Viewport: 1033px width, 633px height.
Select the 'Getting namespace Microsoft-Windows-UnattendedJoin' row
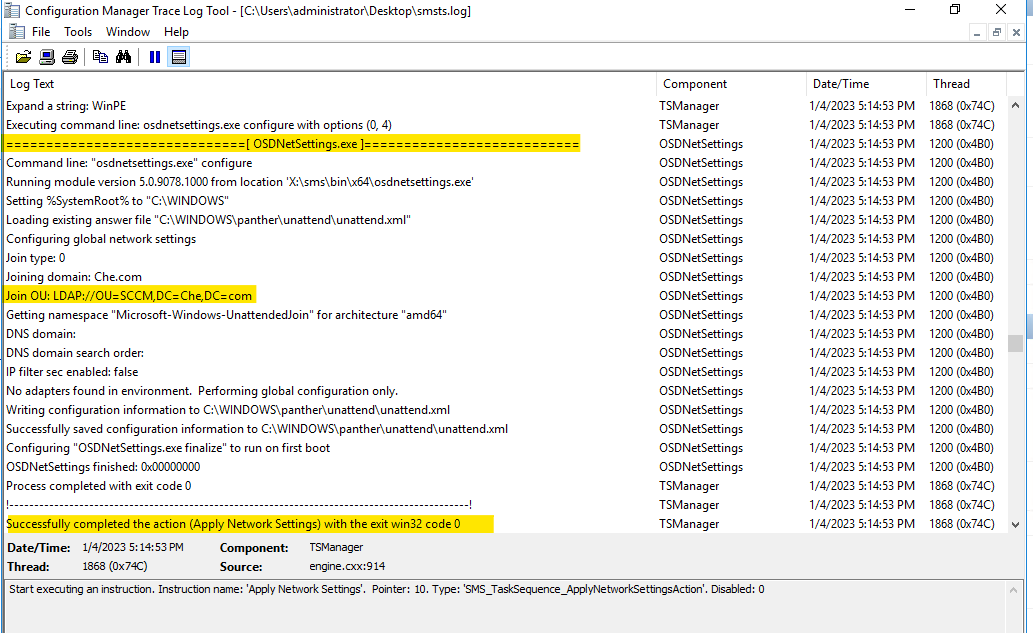pos(505,315)
